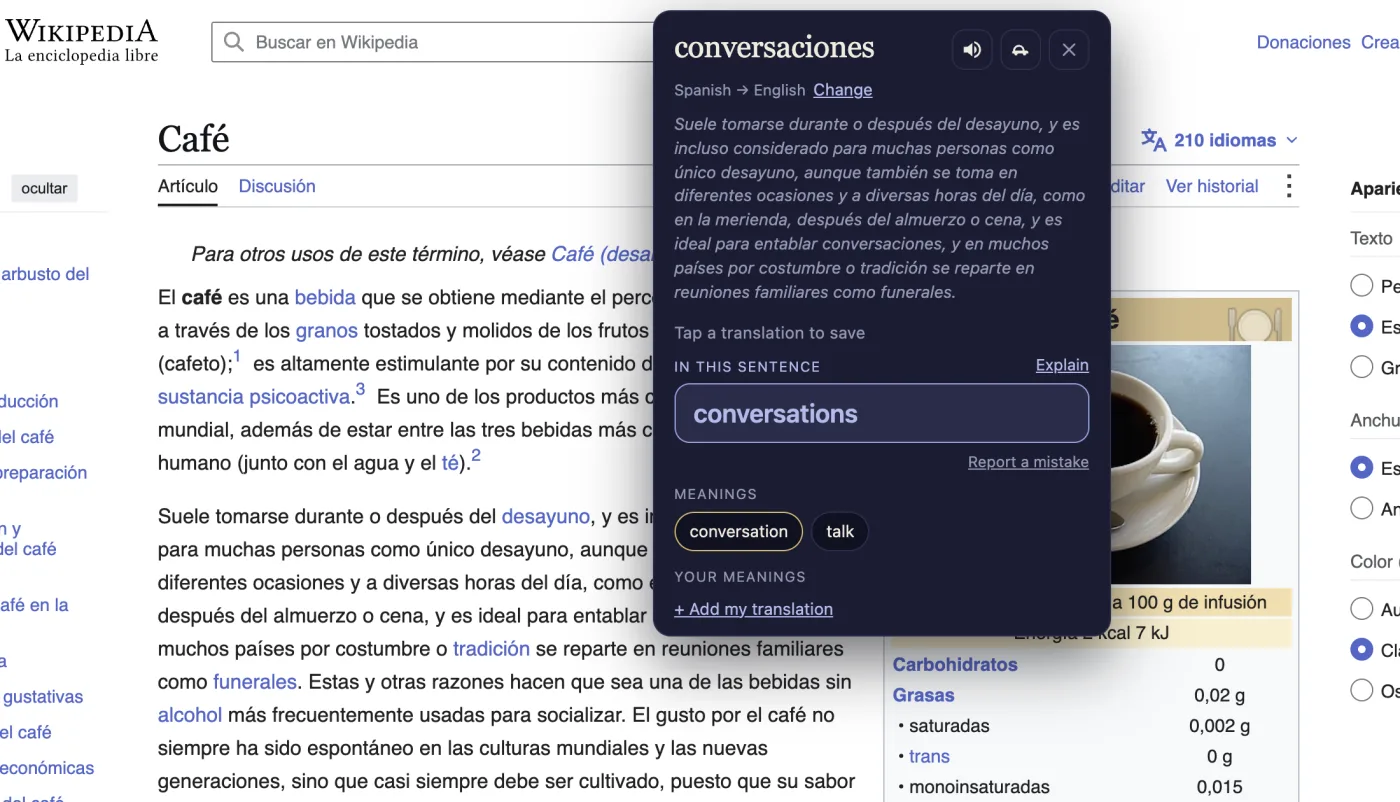Select the 'Au' radio under Color
1400x802 pixels.
pyautogui.click(x=1361, y=608)
